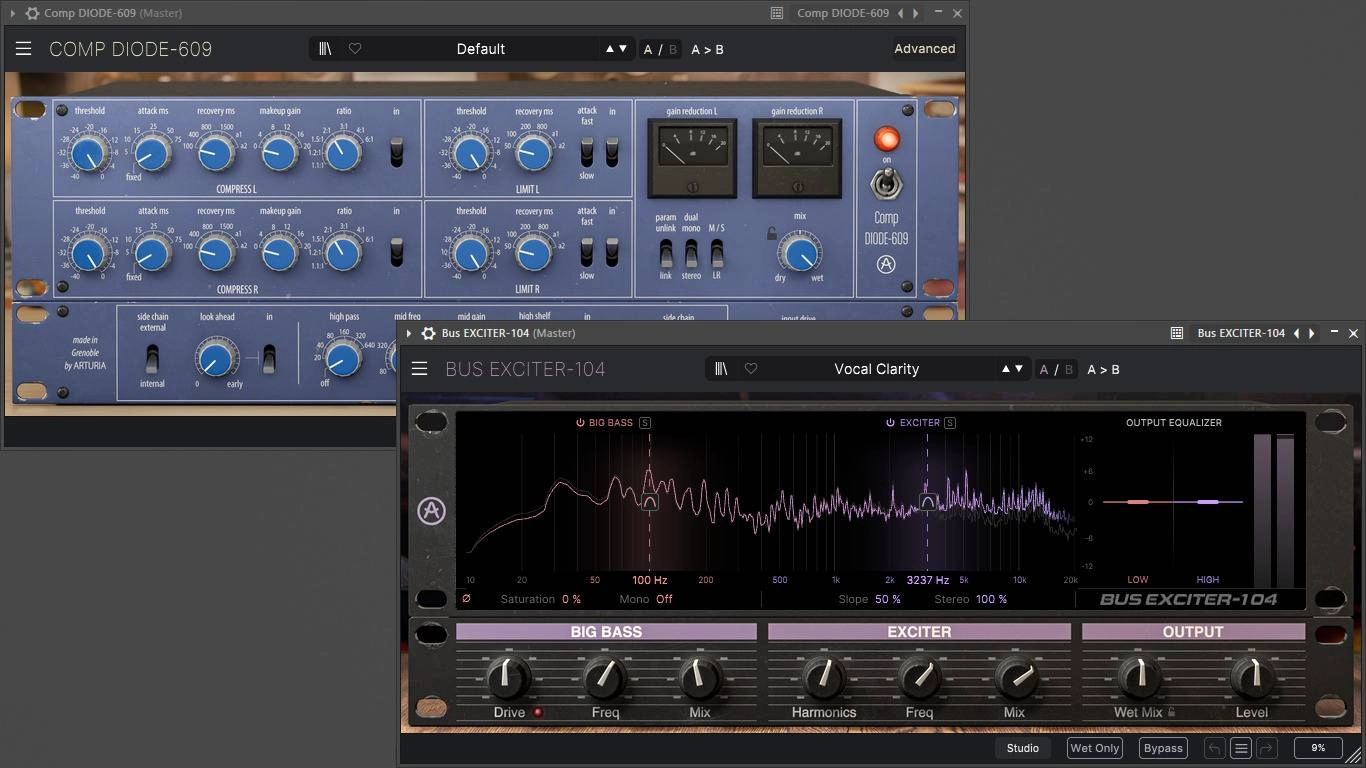
Task: Step presets with Comp DIODE-609 up/down arrows
Action: 616,49
